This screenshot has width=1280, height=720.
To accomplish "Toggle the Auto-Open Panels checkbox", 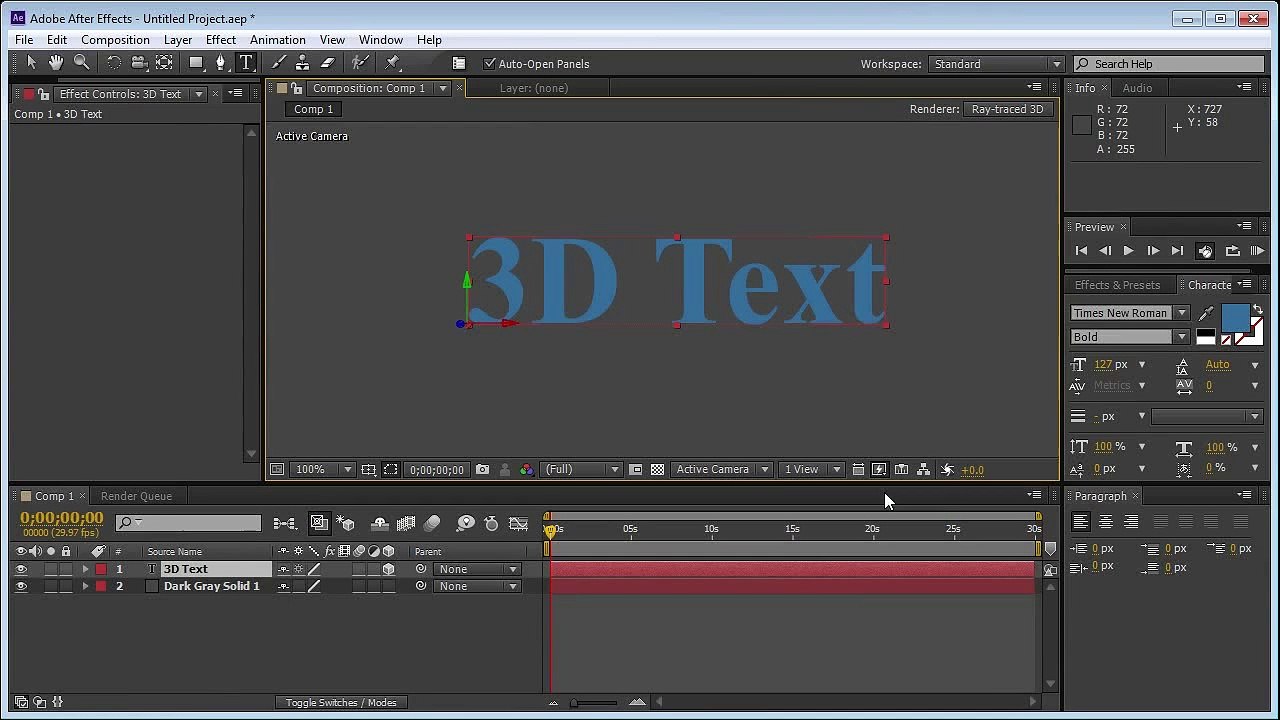I will pos(490,64).
